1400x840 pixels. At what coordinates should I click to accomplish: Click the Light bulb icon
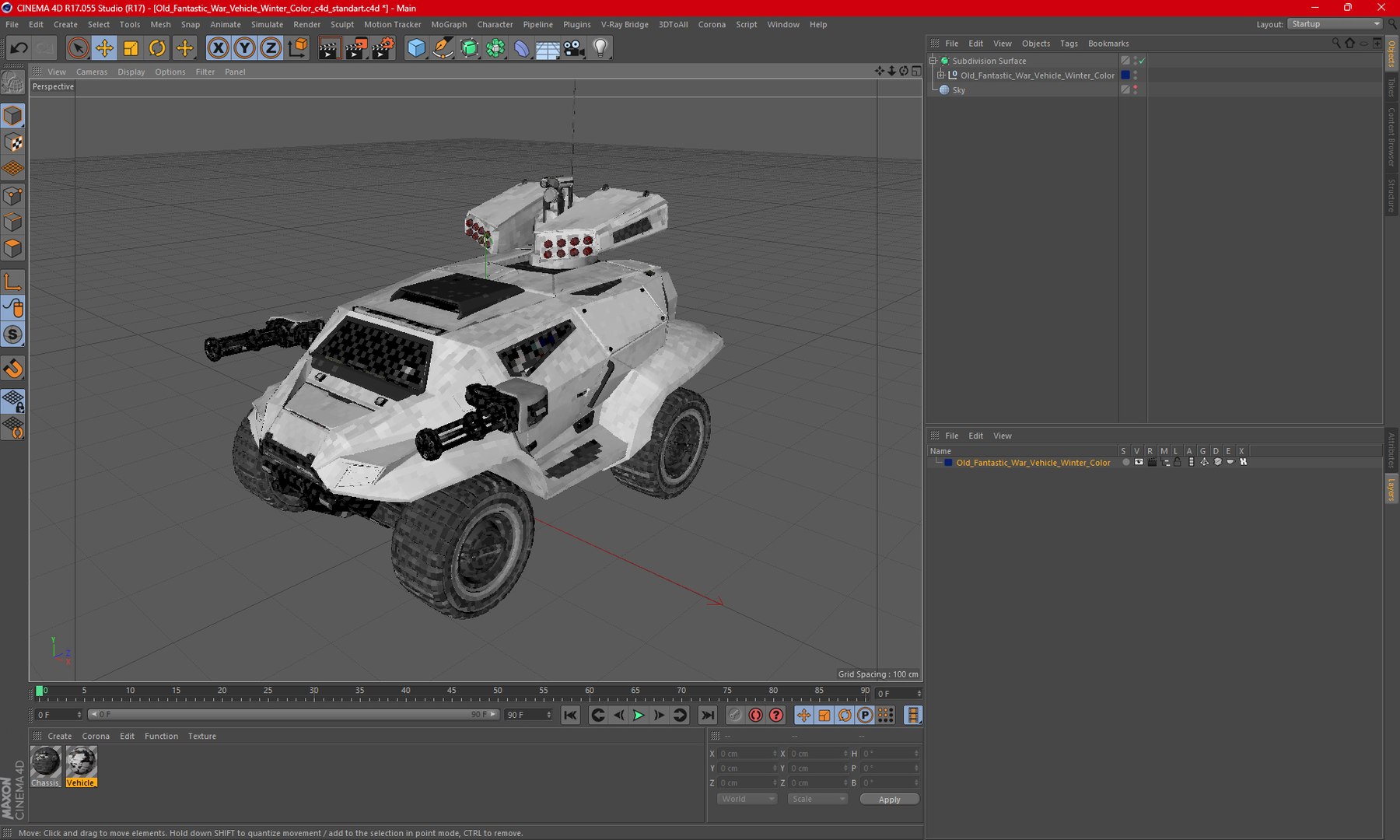(x=600, y=48)
